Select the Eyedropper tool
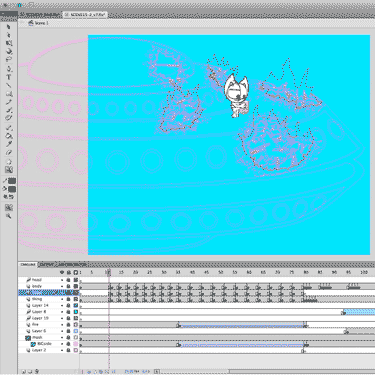 point(9,144)
